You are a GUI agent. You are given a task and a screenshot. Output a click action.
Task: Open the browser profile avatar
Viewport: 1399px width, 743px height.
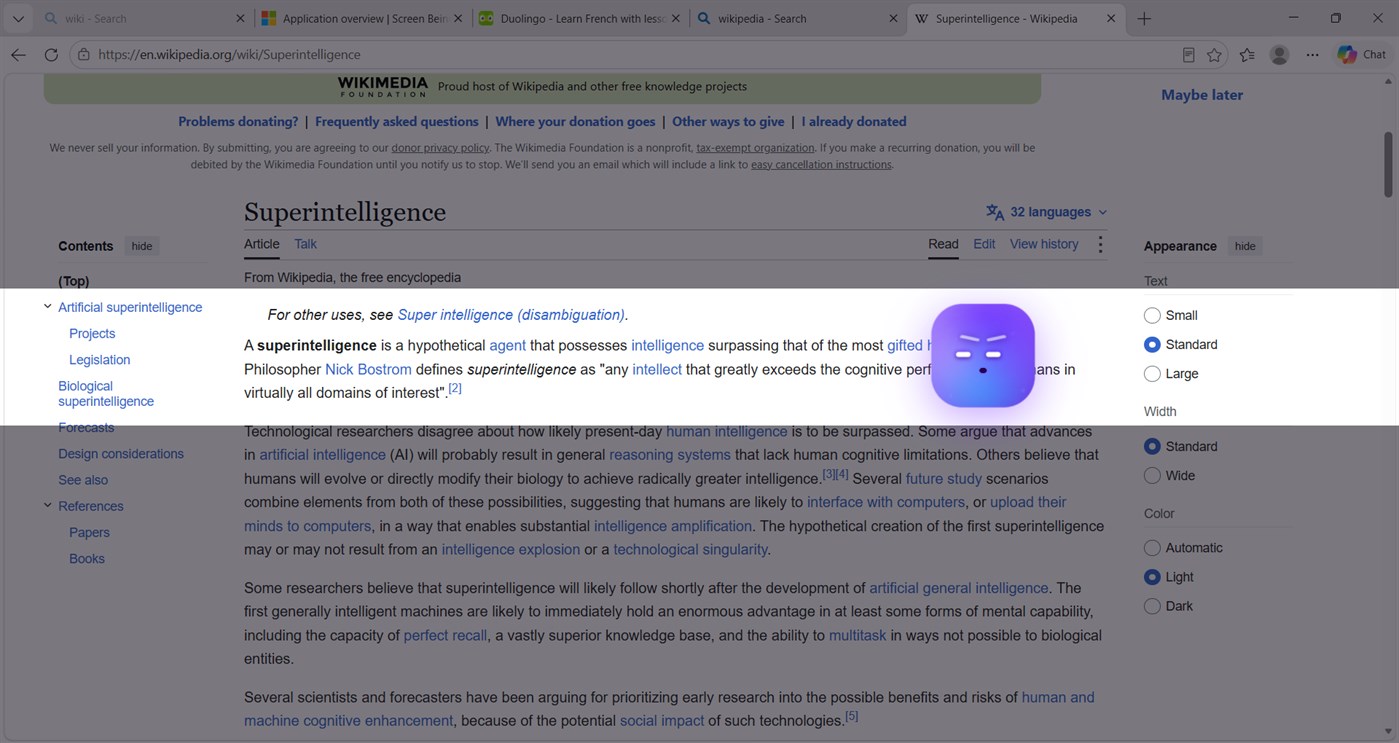(x=1279, y=55)
